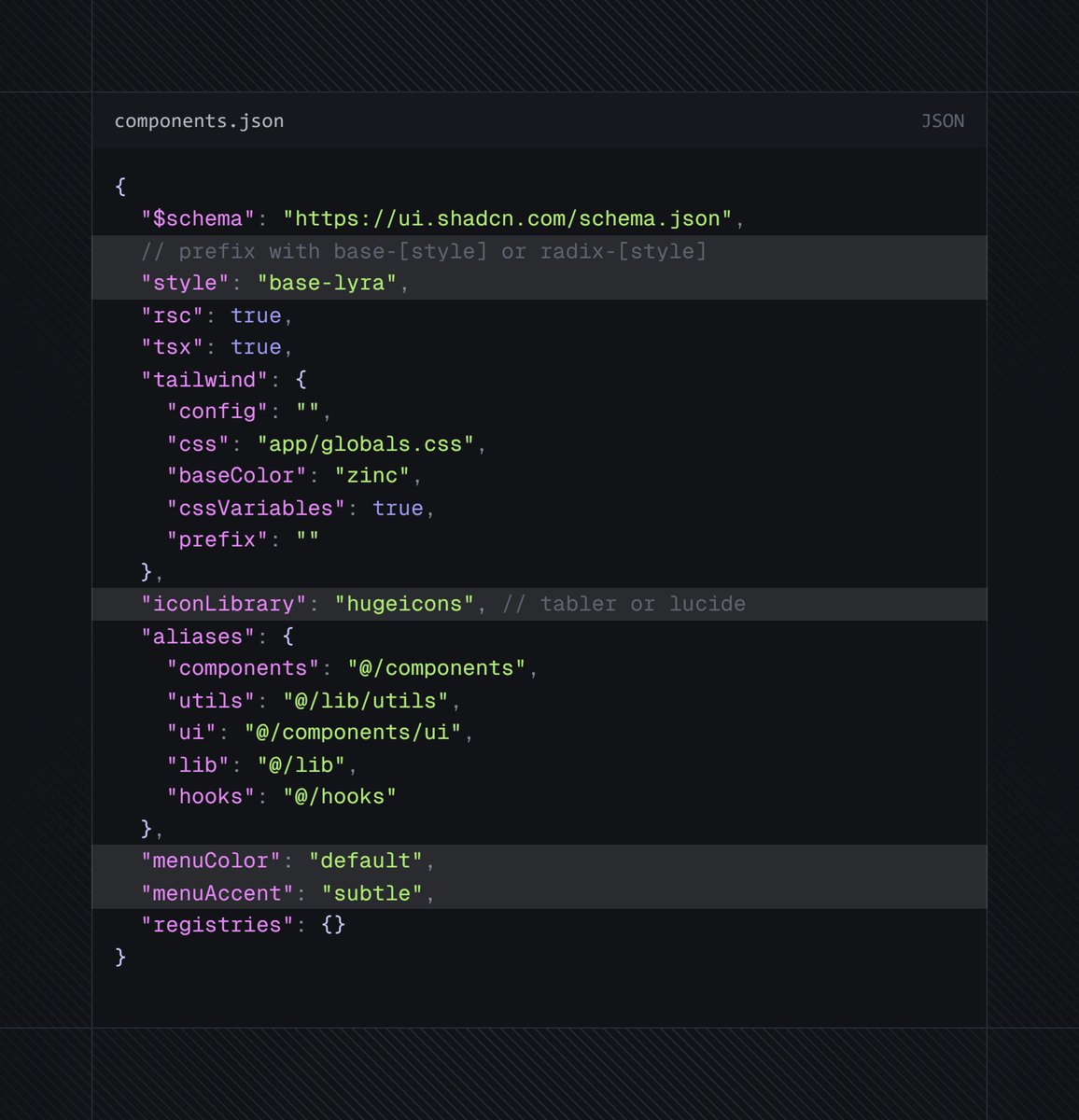Click the "ui" key
Image resolution: width=1079 pixels, height=1120 pixels.
click(x=191, y=733)
